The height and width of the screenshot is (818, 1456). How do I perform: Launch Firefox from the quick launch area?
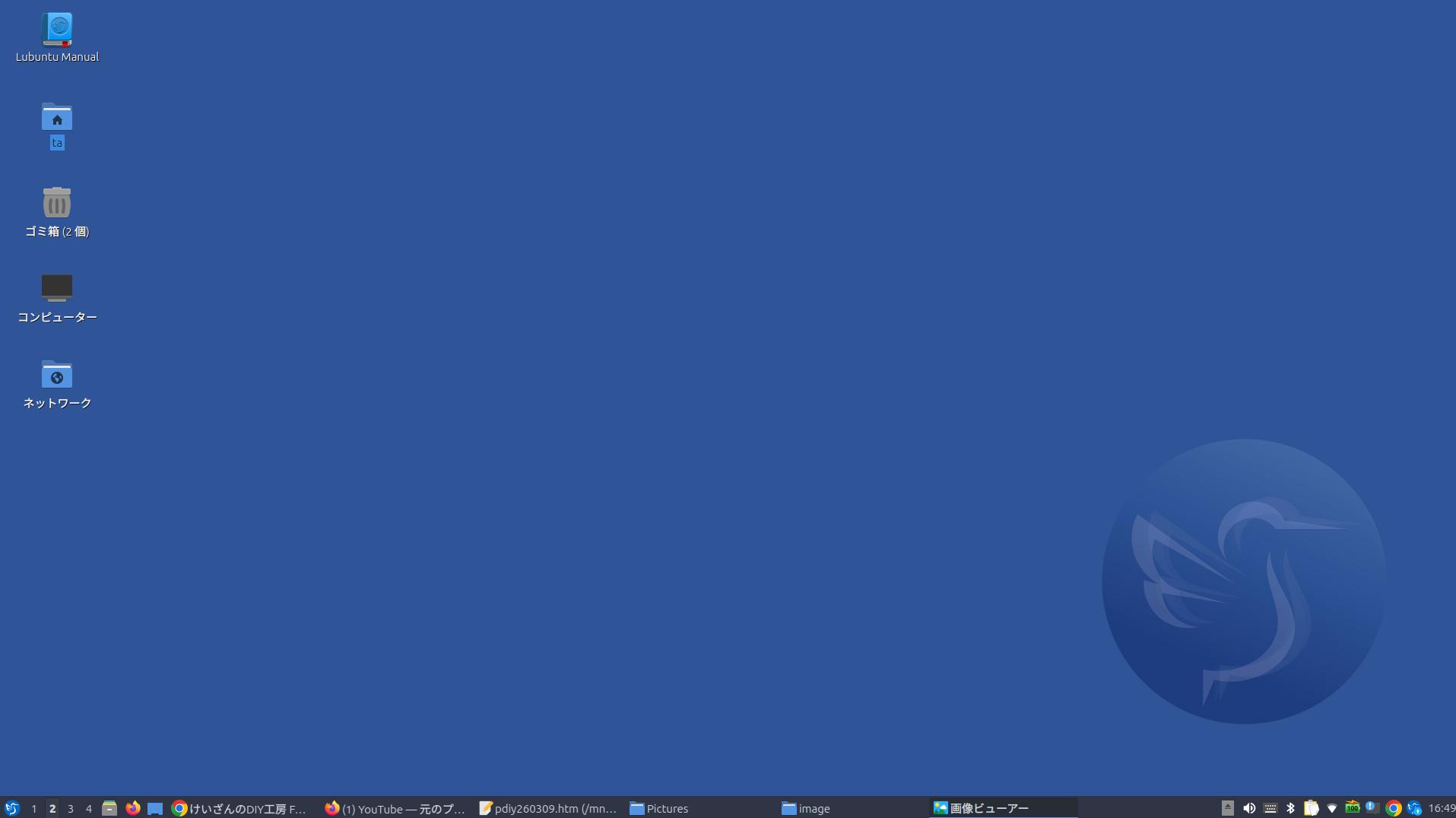pos(132,808)
